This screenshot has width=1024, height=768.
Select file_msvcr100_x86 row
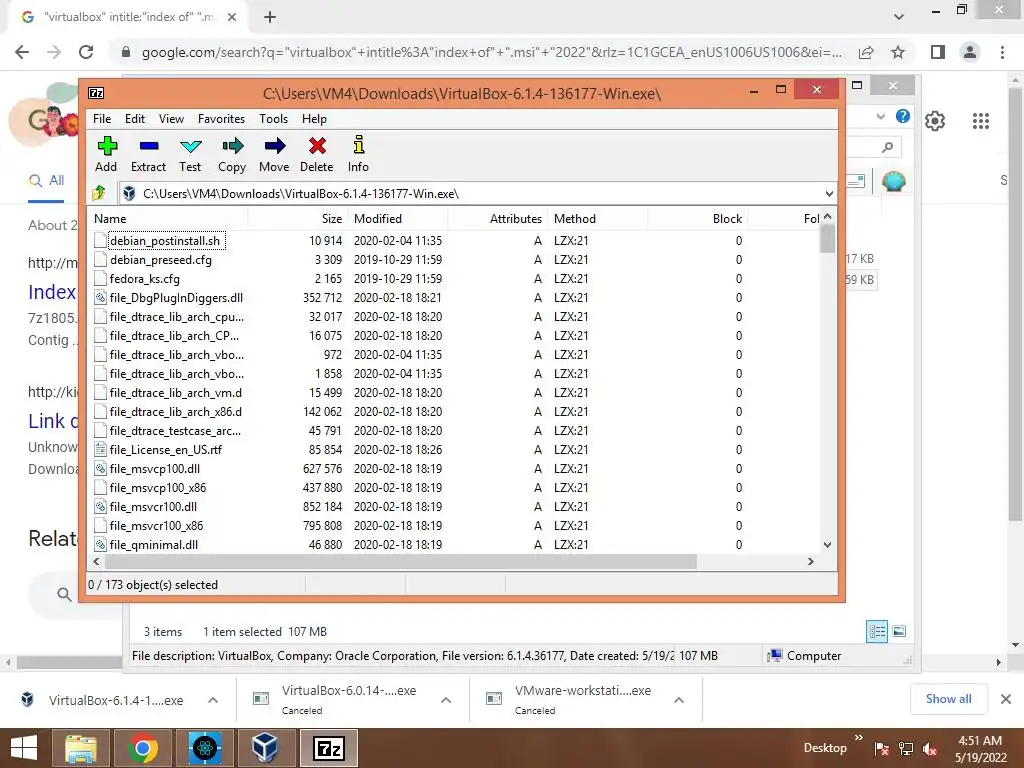(x=453, y=526)
